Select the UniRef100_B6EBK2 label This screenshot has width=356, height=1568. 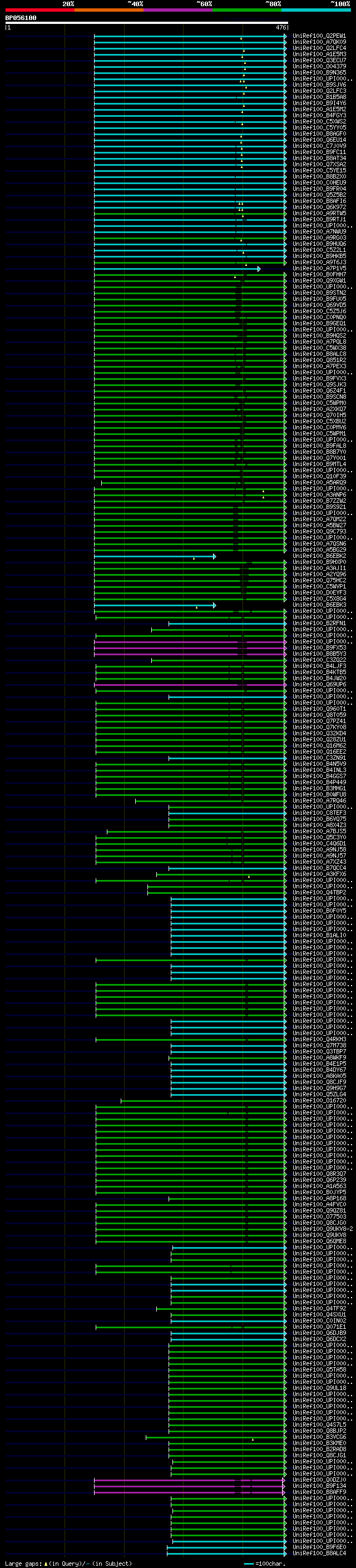319,556
